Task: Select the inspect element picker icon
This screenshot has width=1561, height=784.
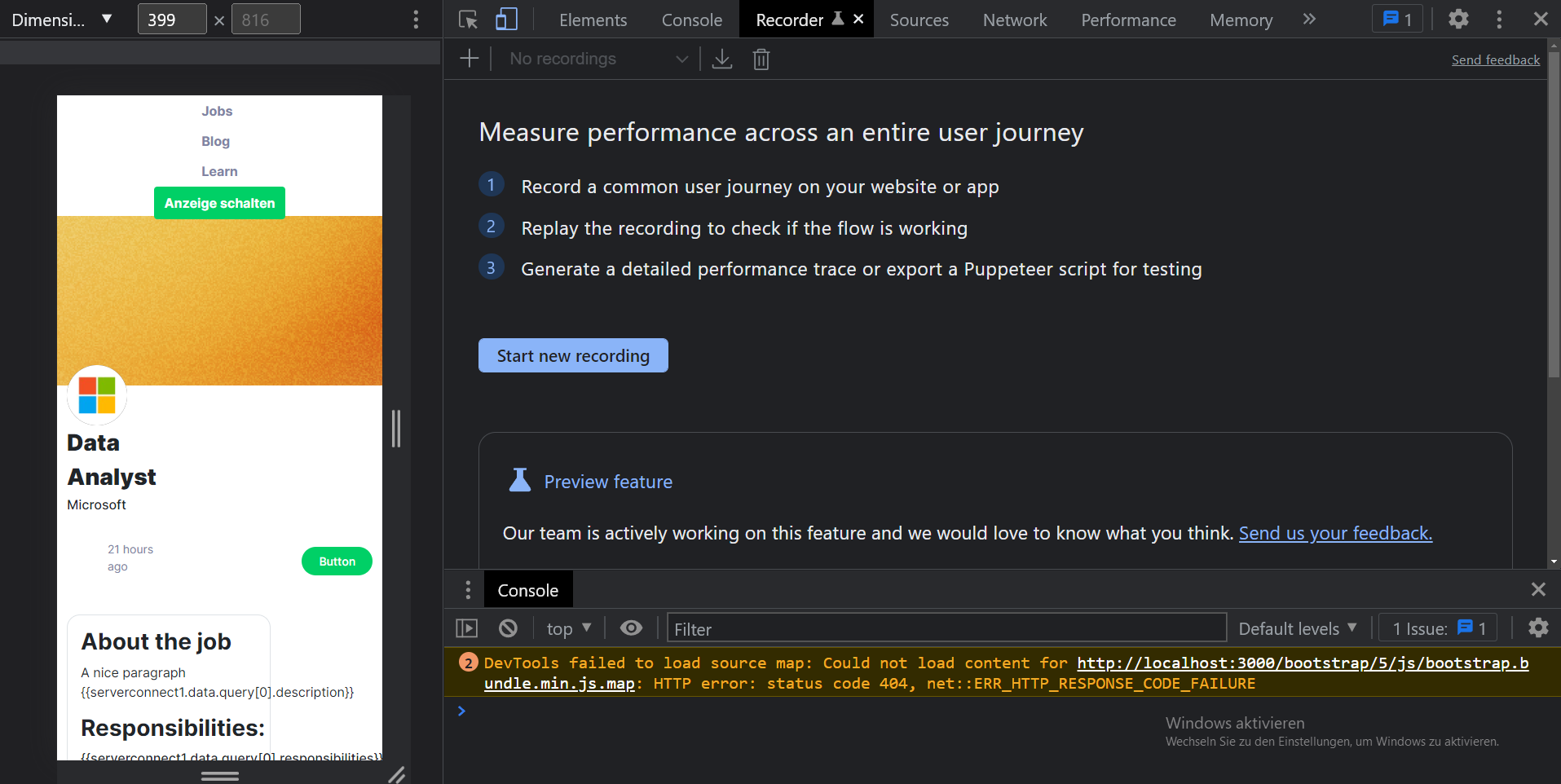Action: coord(468,20)
